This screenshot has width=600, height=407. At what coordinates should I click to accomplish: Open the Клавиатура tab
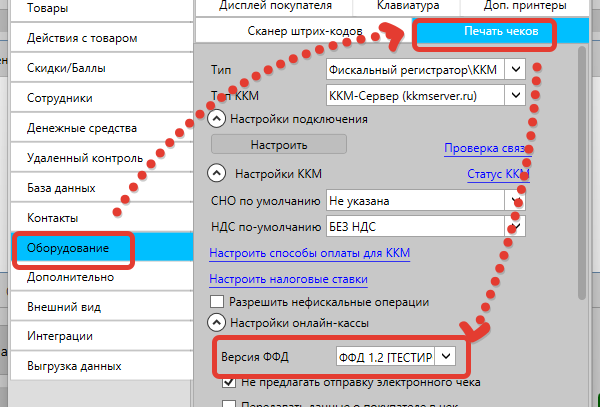(x=408, y=6)
